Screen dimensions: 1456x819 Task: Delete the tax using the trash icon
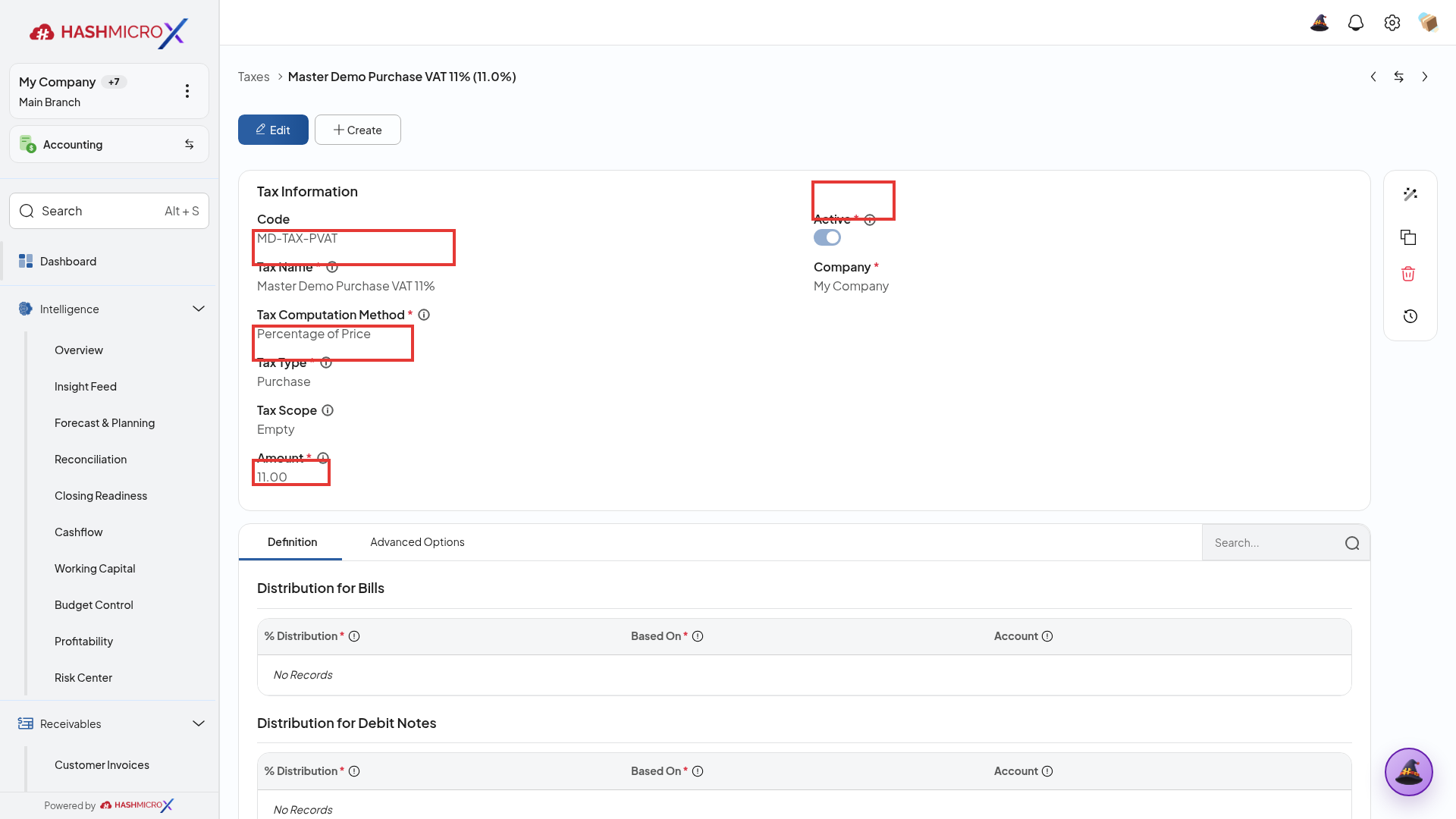(x=1409, y=274)
